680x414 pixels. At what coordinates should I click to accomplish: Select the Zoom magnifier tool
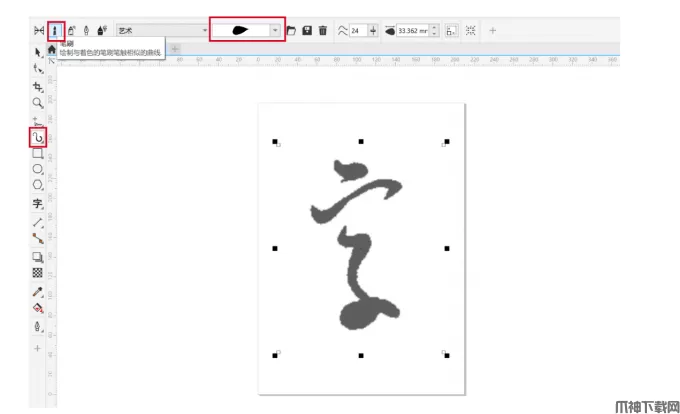(x=38, y=103)
